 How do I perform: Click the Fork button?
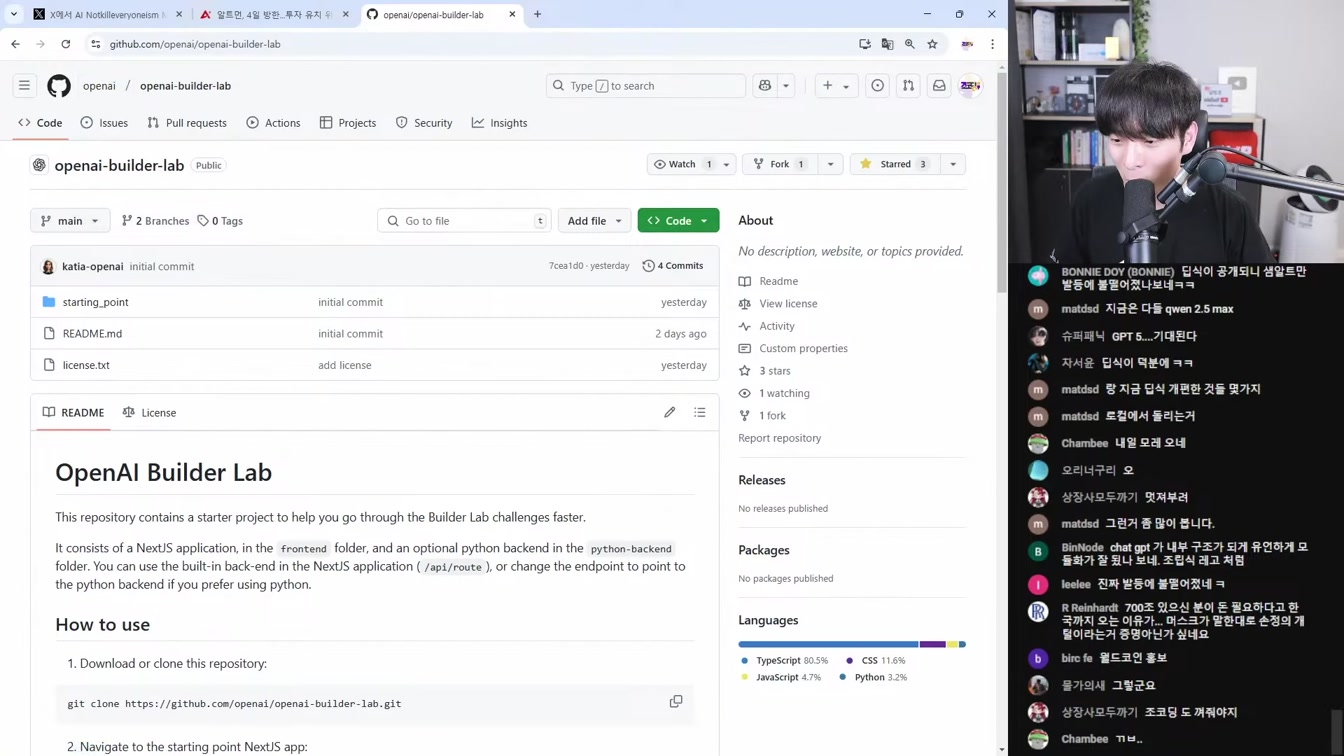tap(778, 164)
